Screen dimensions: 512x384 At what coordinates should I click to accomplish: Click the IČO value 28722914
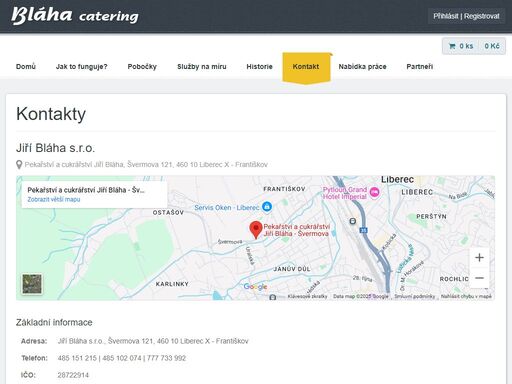pyautogui.click(x=73, y=375)
